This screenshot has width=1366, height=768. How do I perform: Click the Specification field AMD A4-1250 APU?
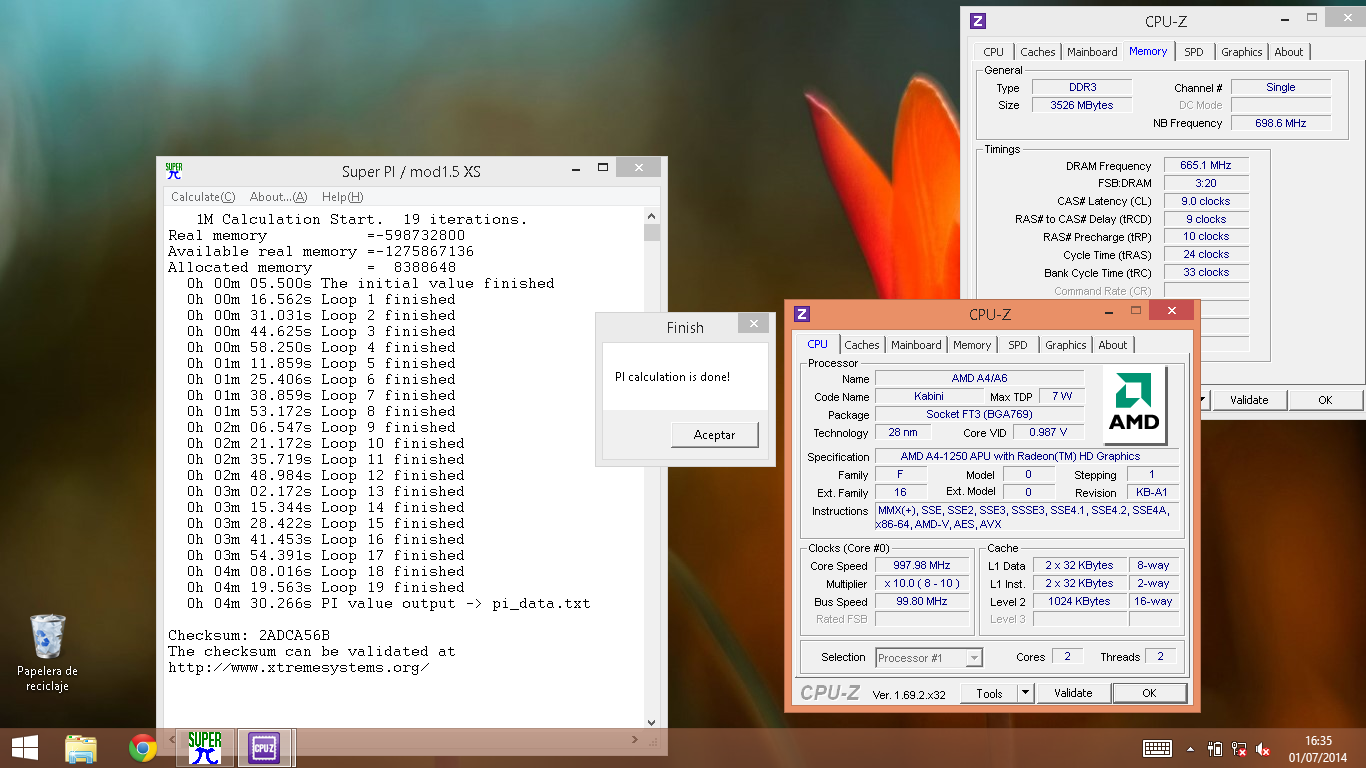pos(1026,457)
